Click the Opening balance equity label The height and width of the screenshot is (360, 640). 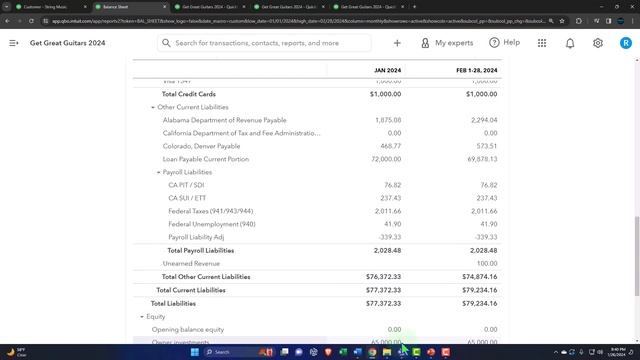(x=188, y=330)
